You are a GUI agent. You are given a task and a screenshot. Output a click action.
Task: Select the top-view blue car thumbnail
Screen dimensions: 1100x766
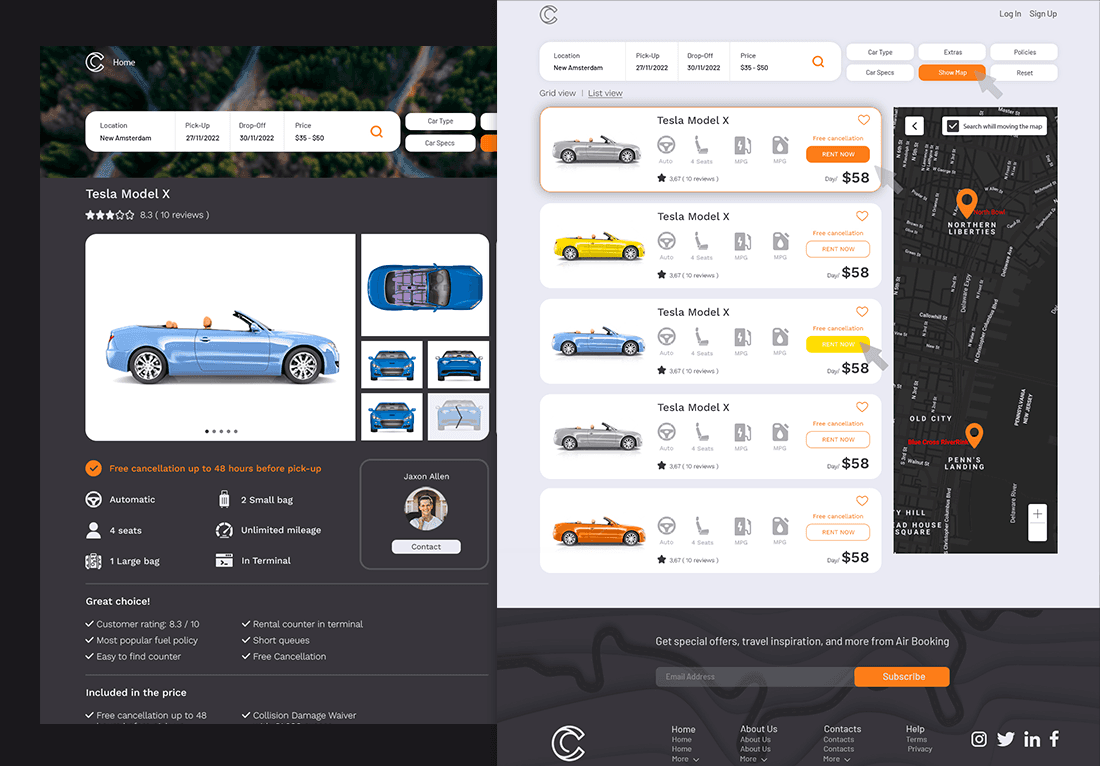click(x=424, y=285)
